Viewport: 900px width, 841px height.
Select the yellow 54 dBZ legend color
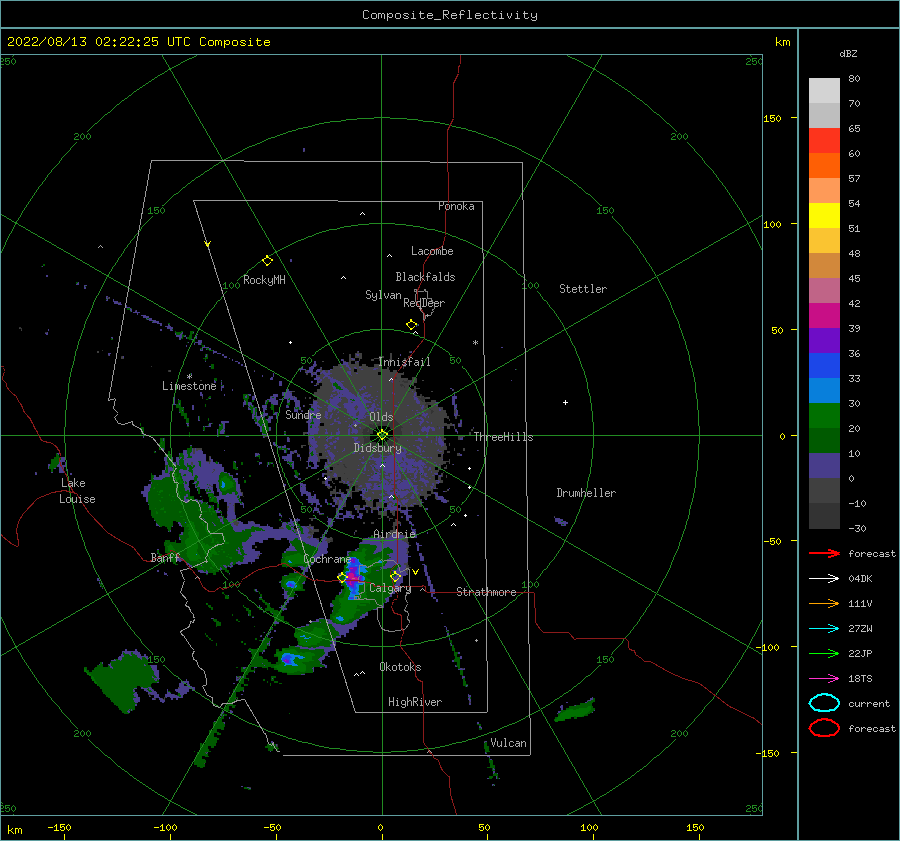[x=824, y=215]
